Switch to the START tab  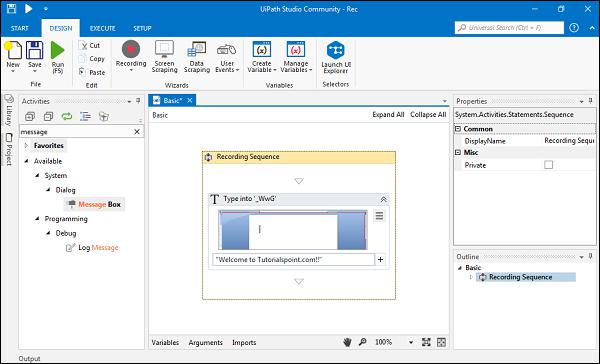20,28
